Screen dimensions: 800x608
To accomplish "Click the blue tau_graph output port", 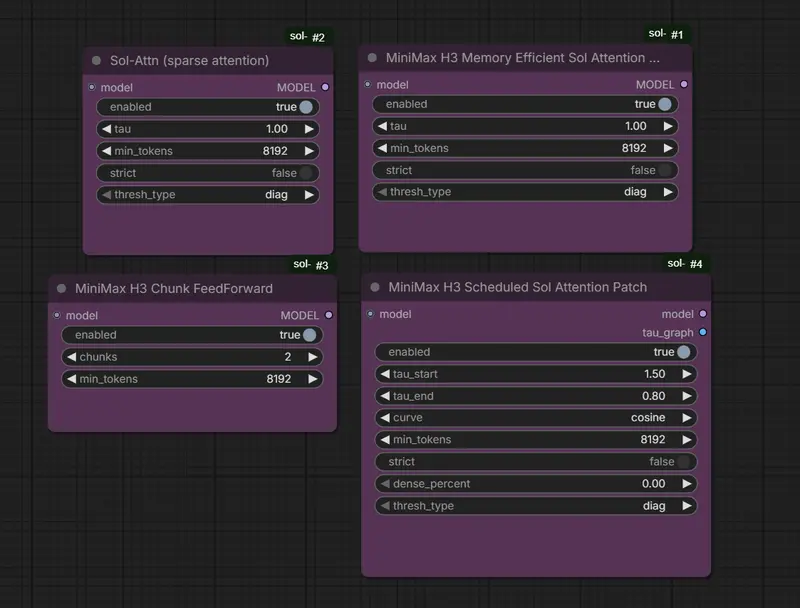I will point(703,332).
